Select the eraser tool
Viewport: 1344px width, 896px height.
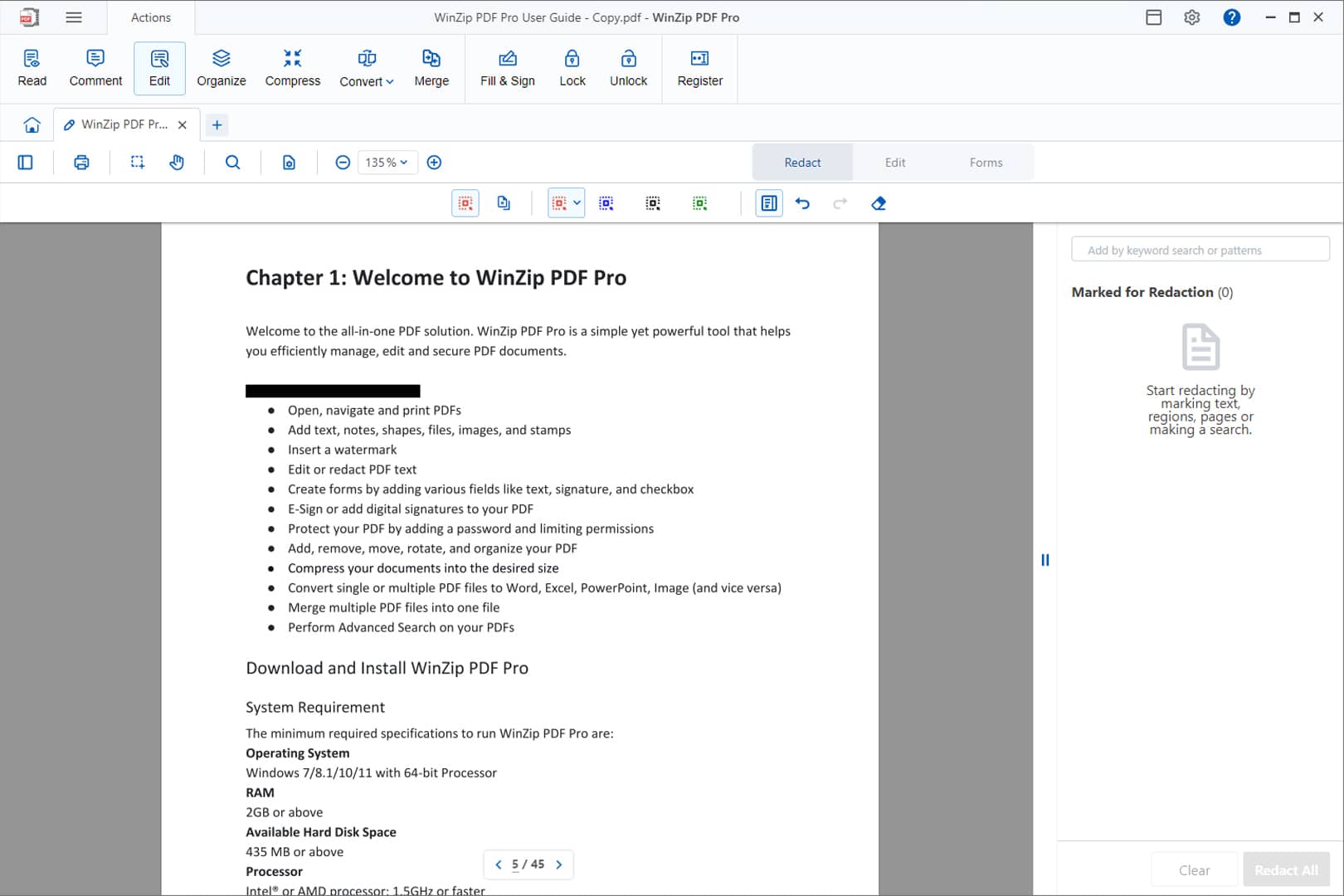tap(879, 203)
